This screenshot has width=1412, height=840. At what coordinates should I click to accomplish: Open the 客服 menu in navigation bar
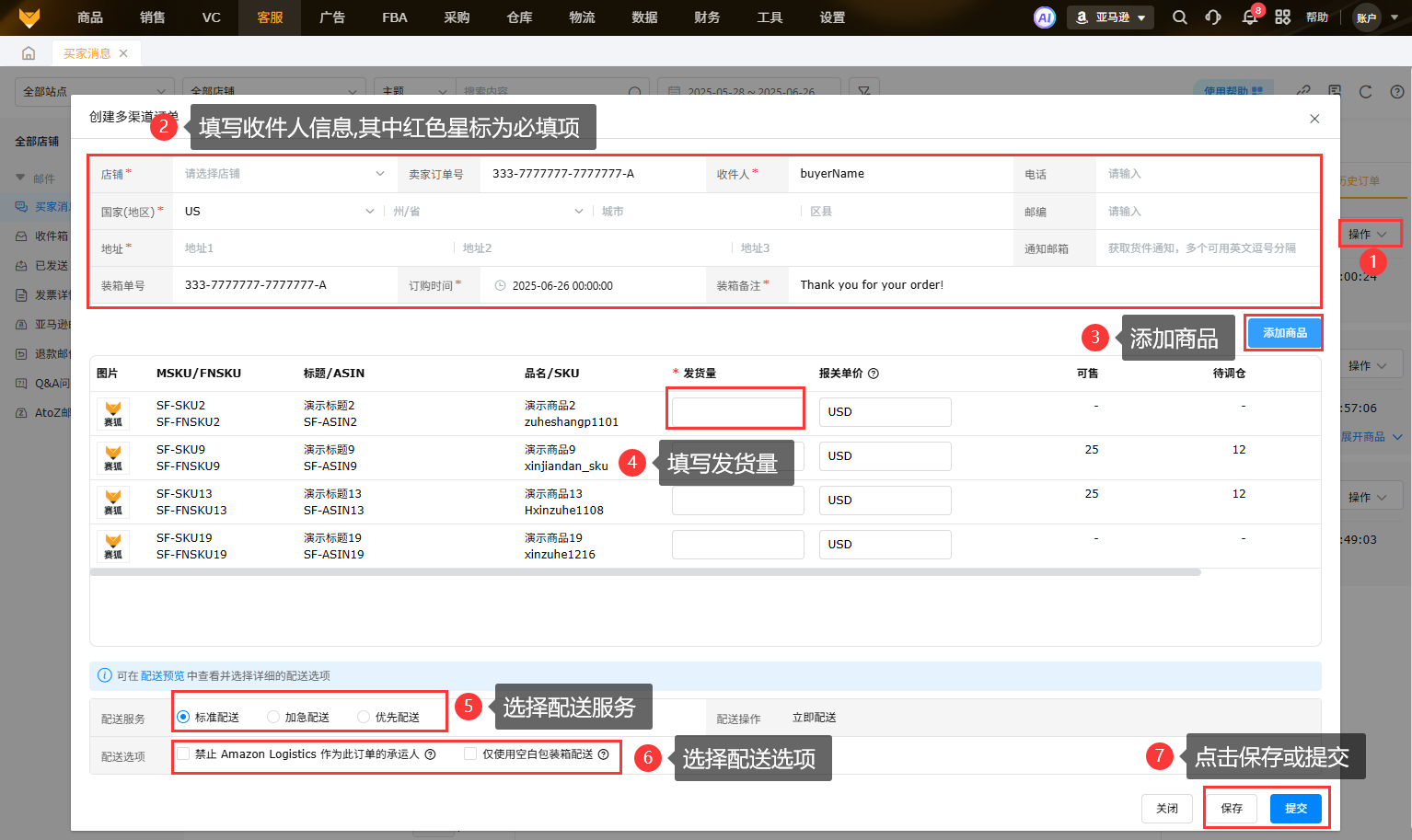pos(270,17)
